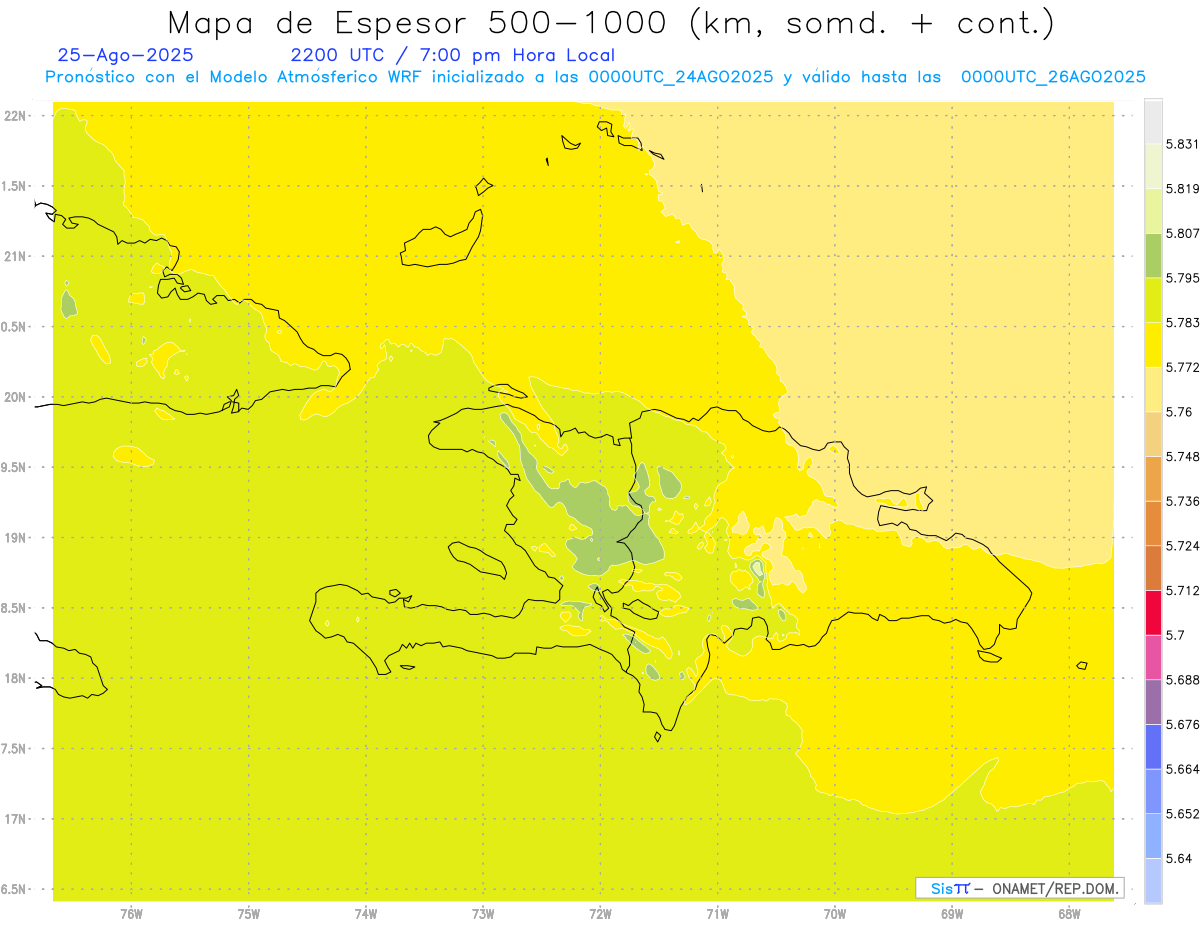Pick the pale yellow legend swatch above 5.76
1200x927 pixels.
point(1153,389)
